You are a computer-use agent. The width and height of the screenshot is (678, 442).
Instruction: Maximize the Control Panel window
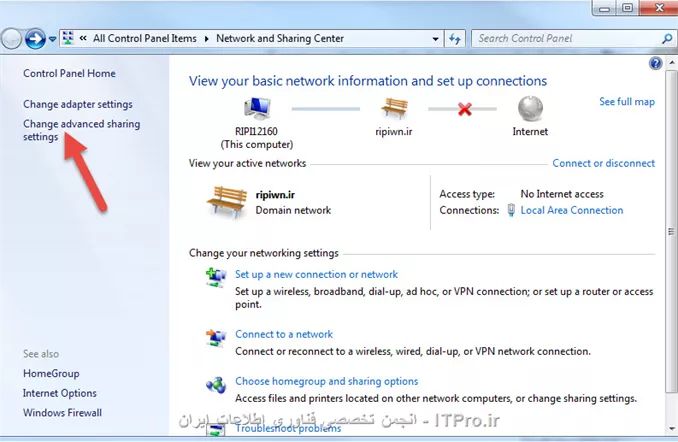tap(627, 7)
